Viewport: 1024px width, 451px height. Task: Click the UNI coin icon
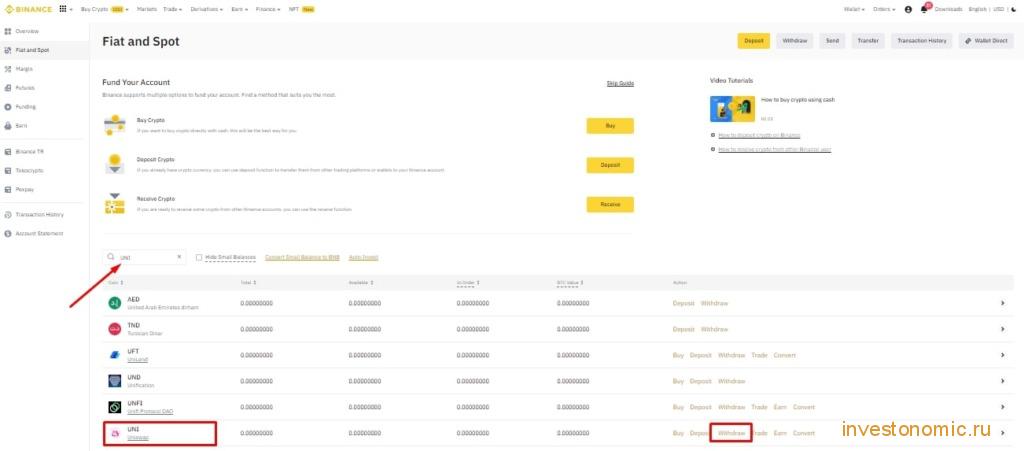pos(114,433)
